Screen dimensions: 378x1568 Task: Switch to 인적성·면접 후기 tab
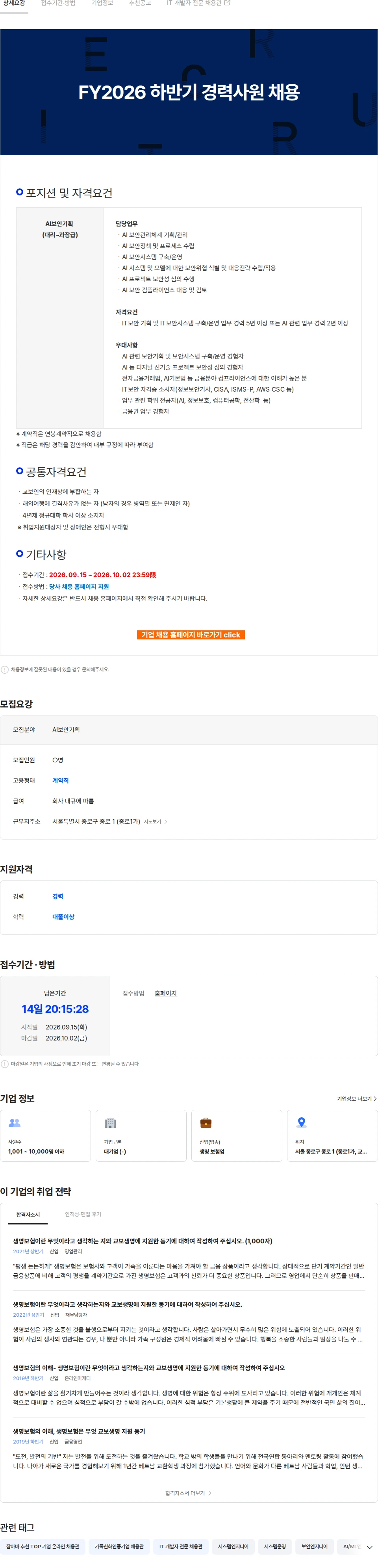[x=83, y=1214]
